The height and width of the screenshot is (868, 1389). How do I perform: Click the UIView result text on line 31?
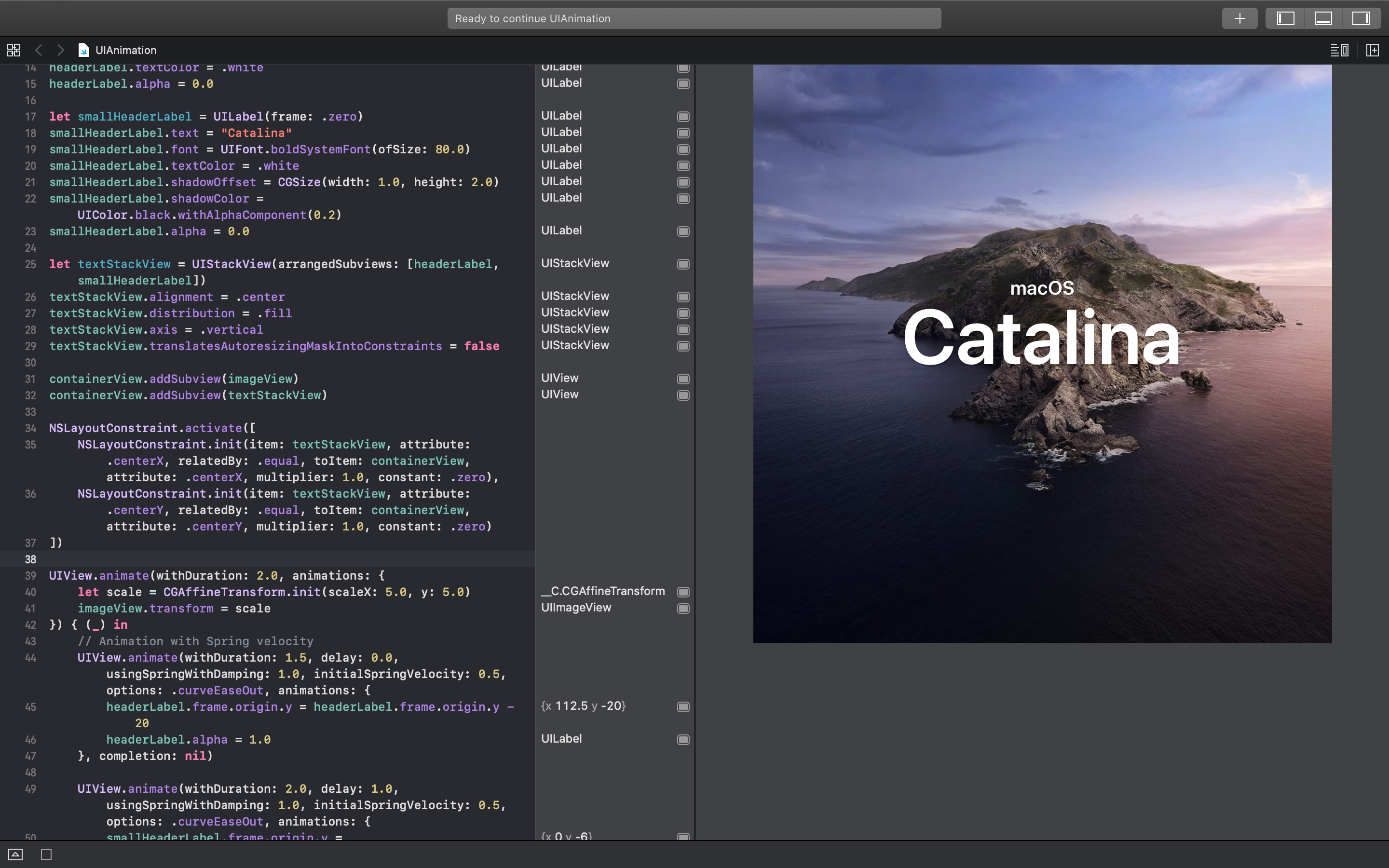(x=559, y=379)
